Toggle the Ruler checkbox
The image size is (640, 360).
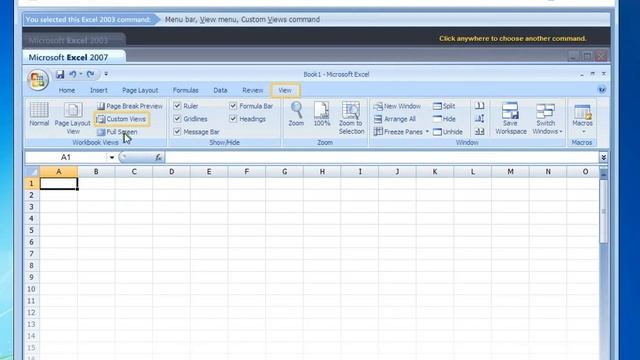tap(177, 106)
